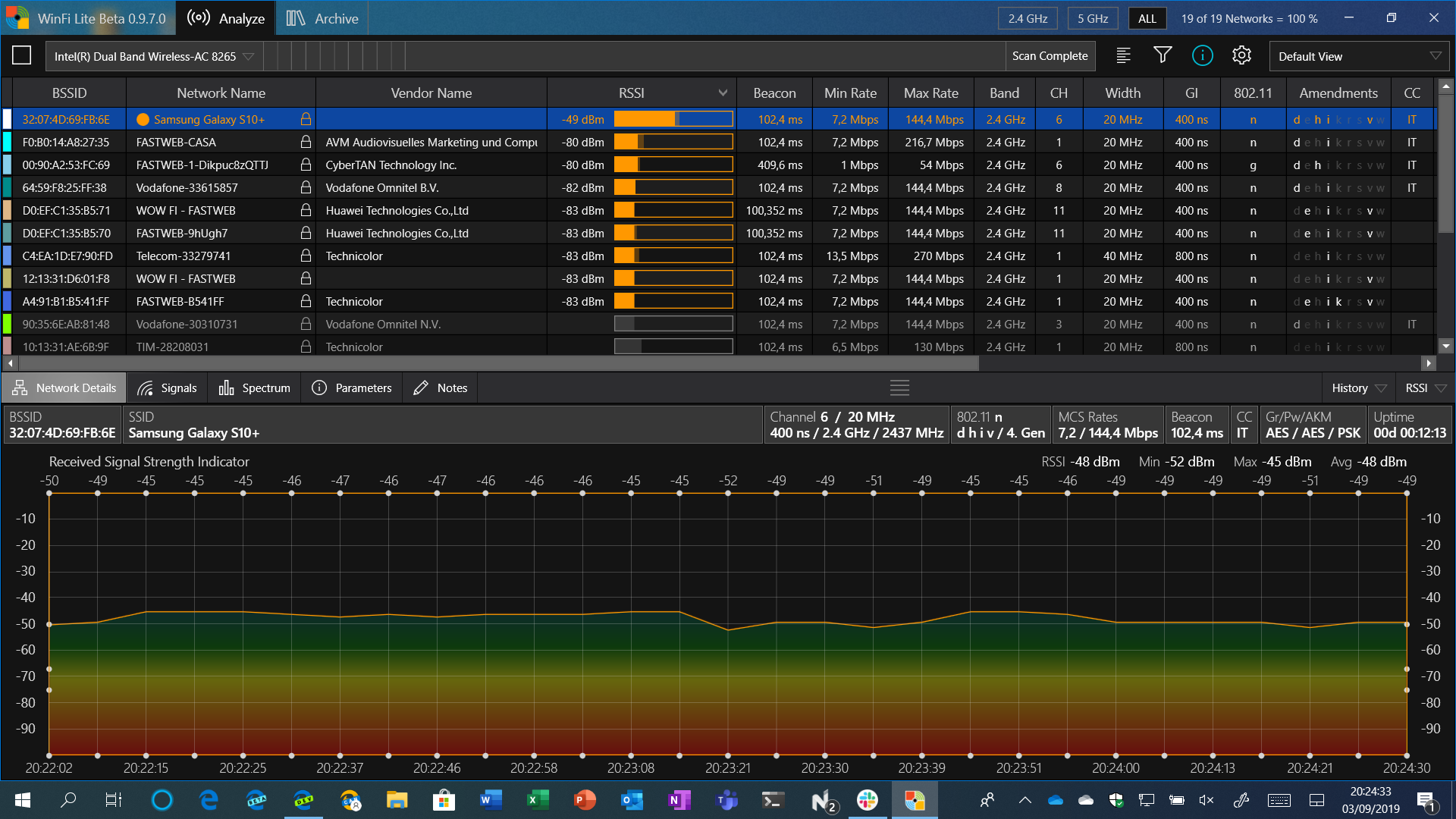
Task: Open OneNote from taskbar
Action: 679,800
